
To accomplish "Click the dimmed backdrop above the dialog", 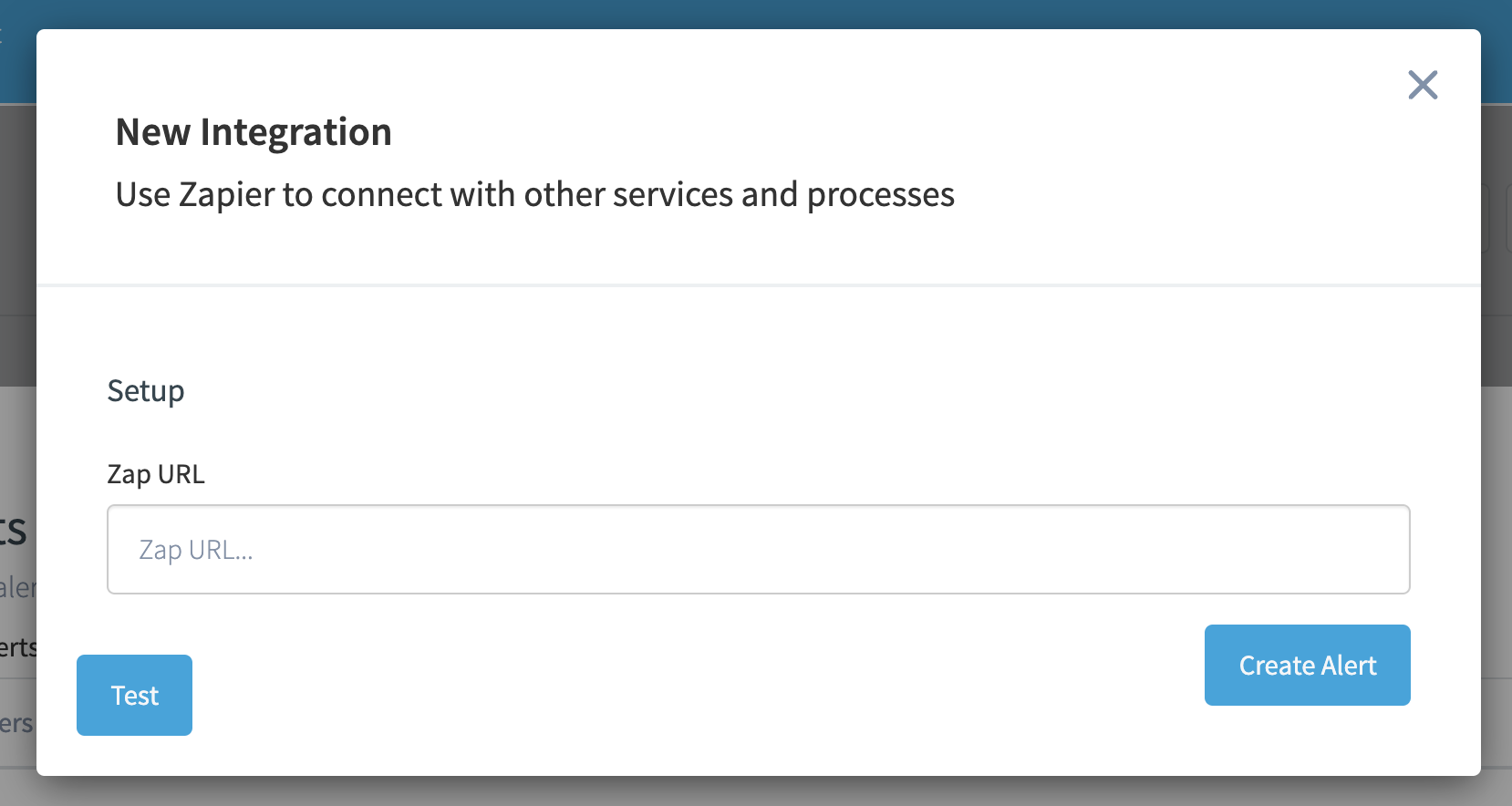I will (x=756, y=14).
